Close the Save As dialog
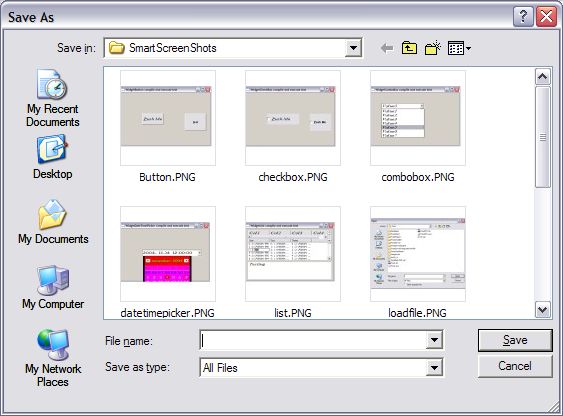Viewport: 563px width, 416px height. [x=546, y=17]
